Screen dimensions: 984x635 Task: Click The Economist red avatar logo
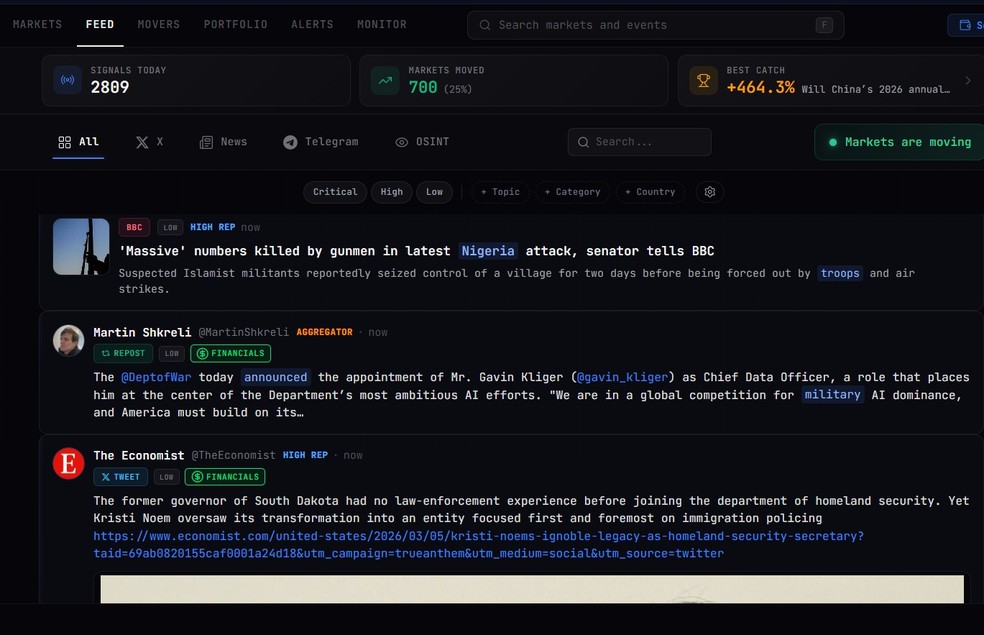tap(68, 463)
